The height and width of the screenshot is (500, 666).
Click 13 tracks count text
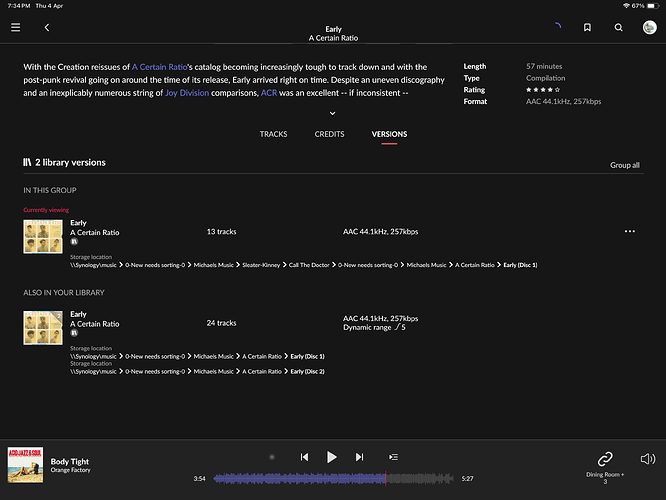tap(221, 232)
